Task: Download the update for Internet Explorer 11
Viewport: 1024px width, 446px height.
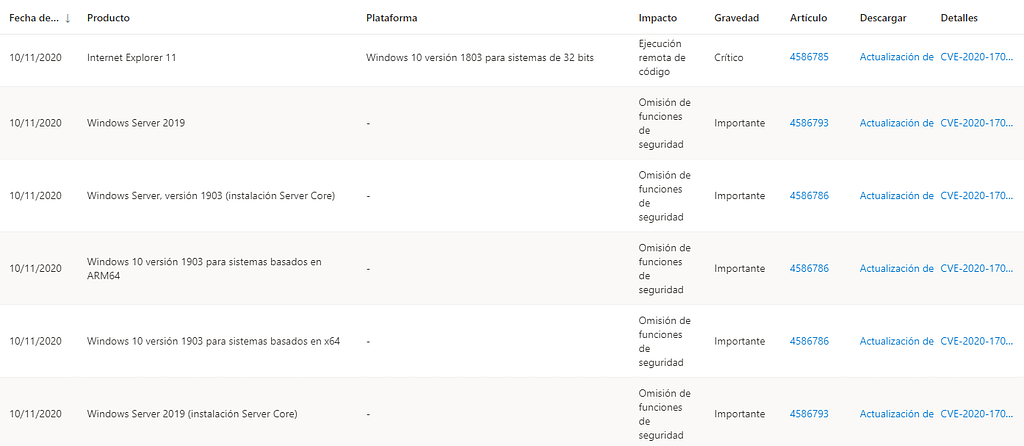Action: coord(896,57)
